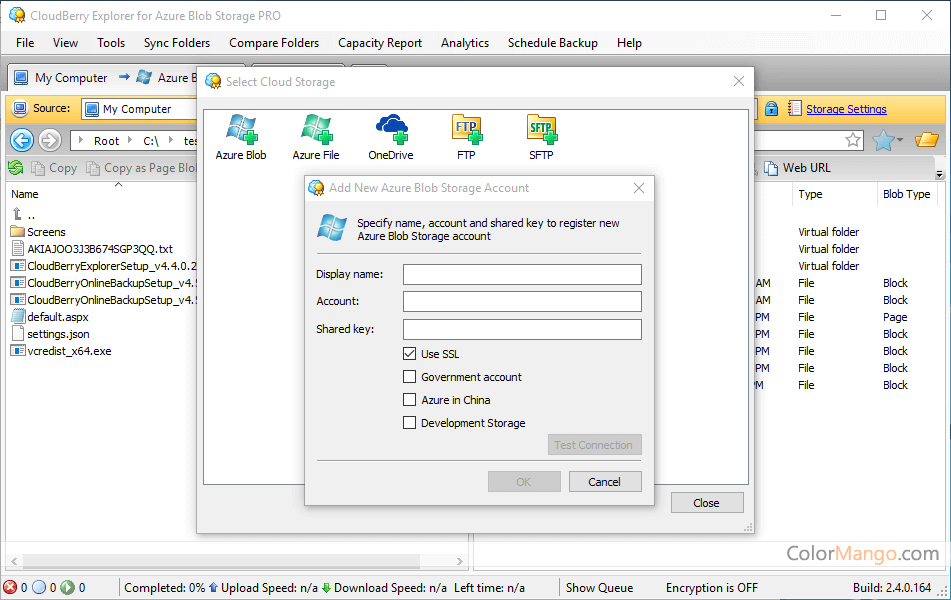Open the Schedule Backup menu
Viewport: 951px width, 600px height.
pos(553,43)
